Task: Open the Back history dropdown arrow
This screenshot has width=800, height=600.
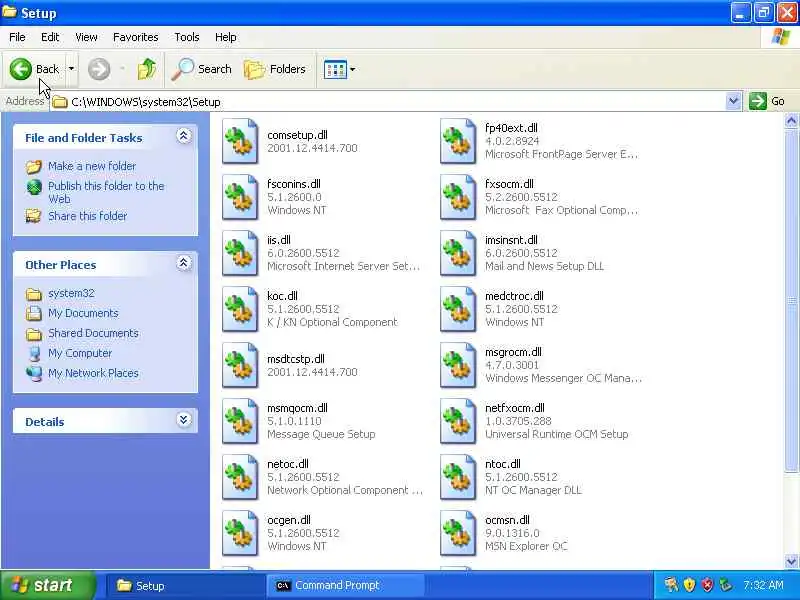Action: click(71, 69)
